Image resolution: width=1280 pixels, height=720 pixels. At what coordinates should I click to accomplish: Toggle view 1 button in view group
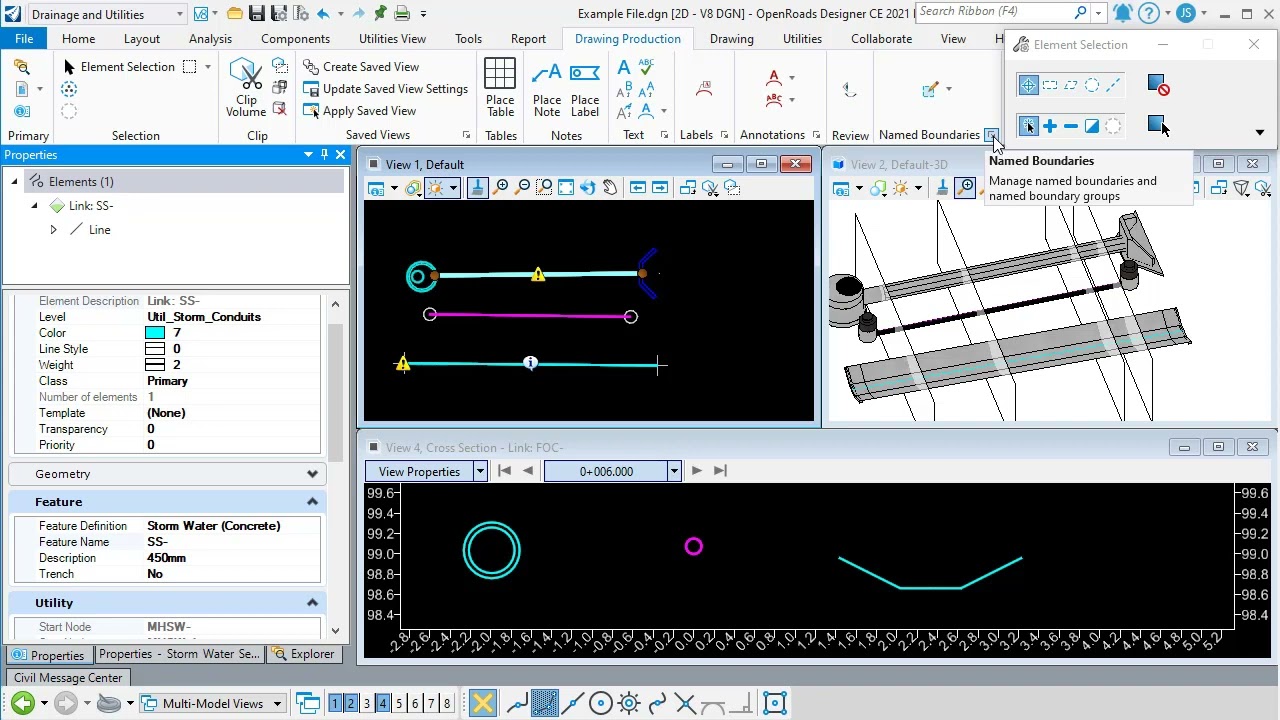click(x=335, y=704)
